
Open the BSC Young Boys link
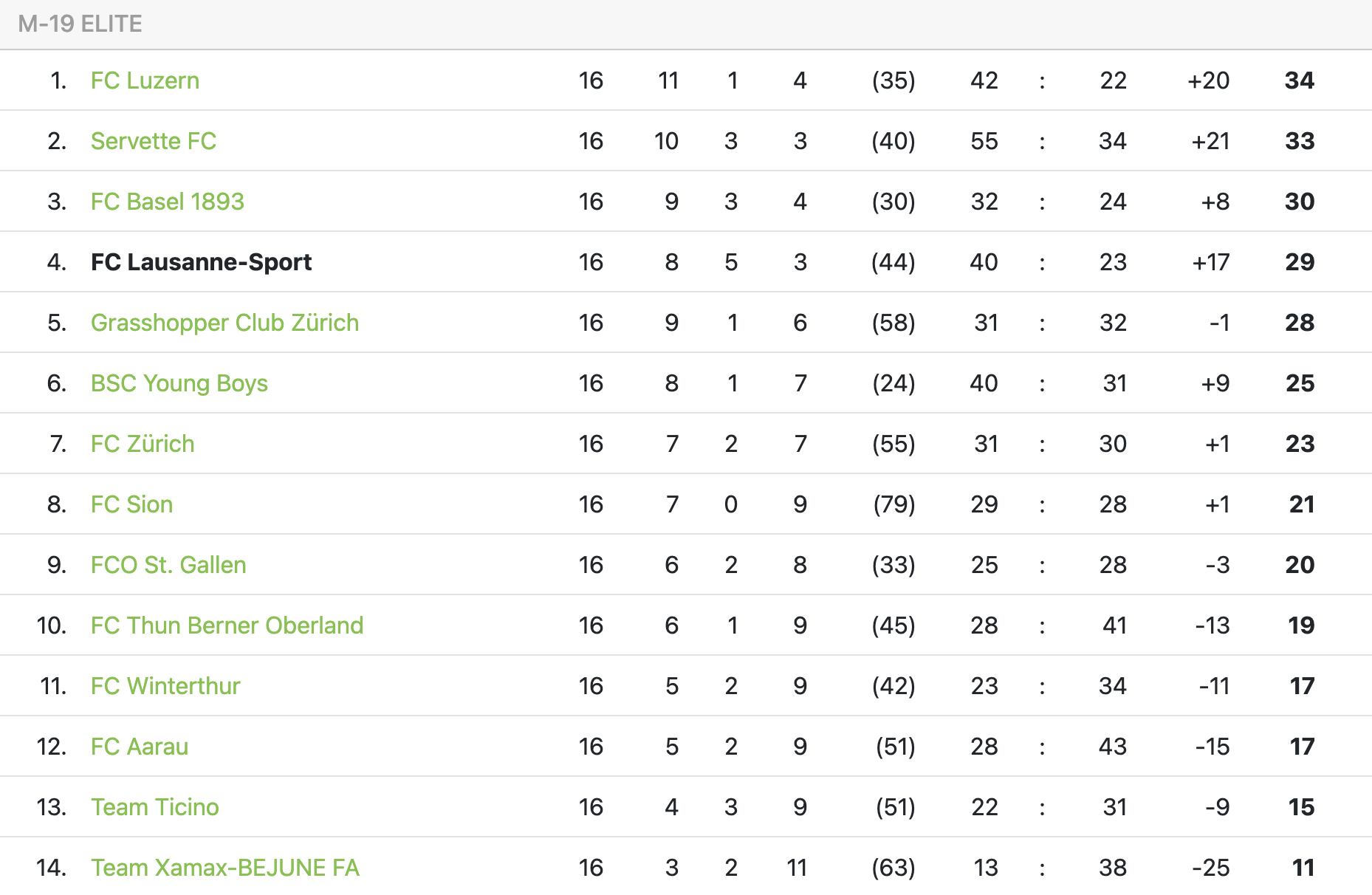pyautogui.click(x=179, y=383)
